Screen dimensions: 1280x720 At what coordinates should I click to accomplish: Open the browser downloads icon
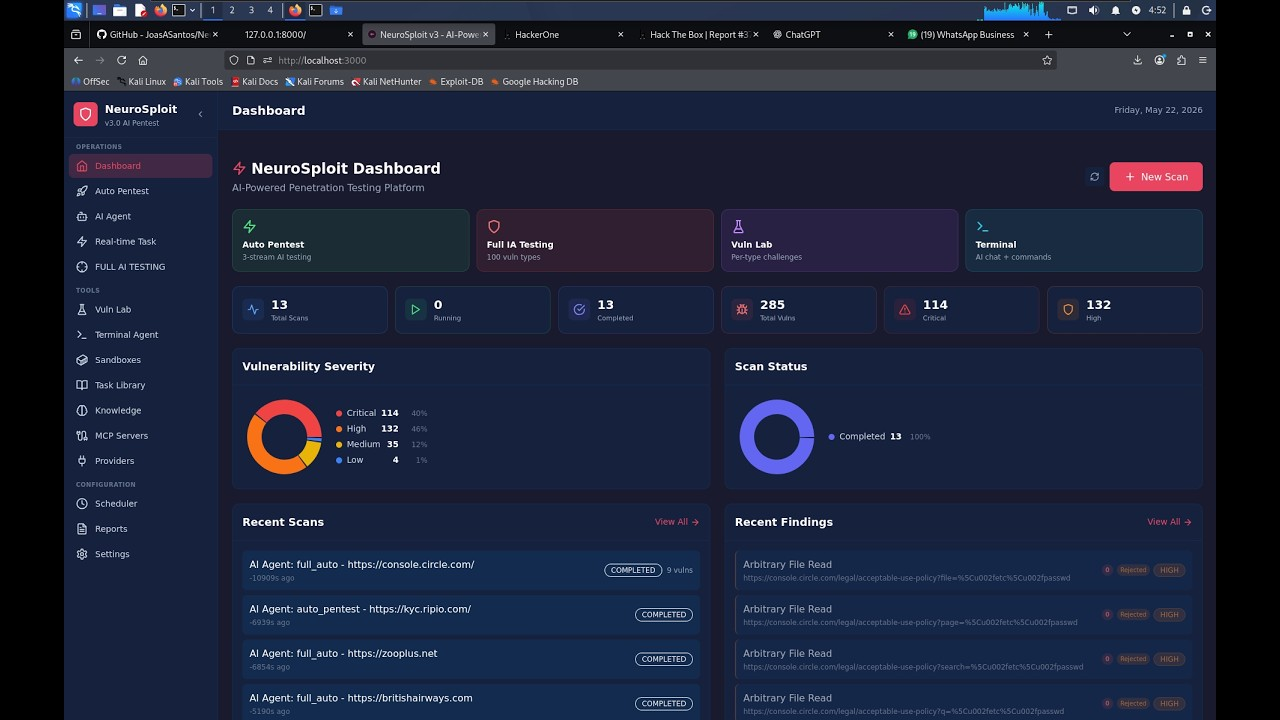point(1137,60)
